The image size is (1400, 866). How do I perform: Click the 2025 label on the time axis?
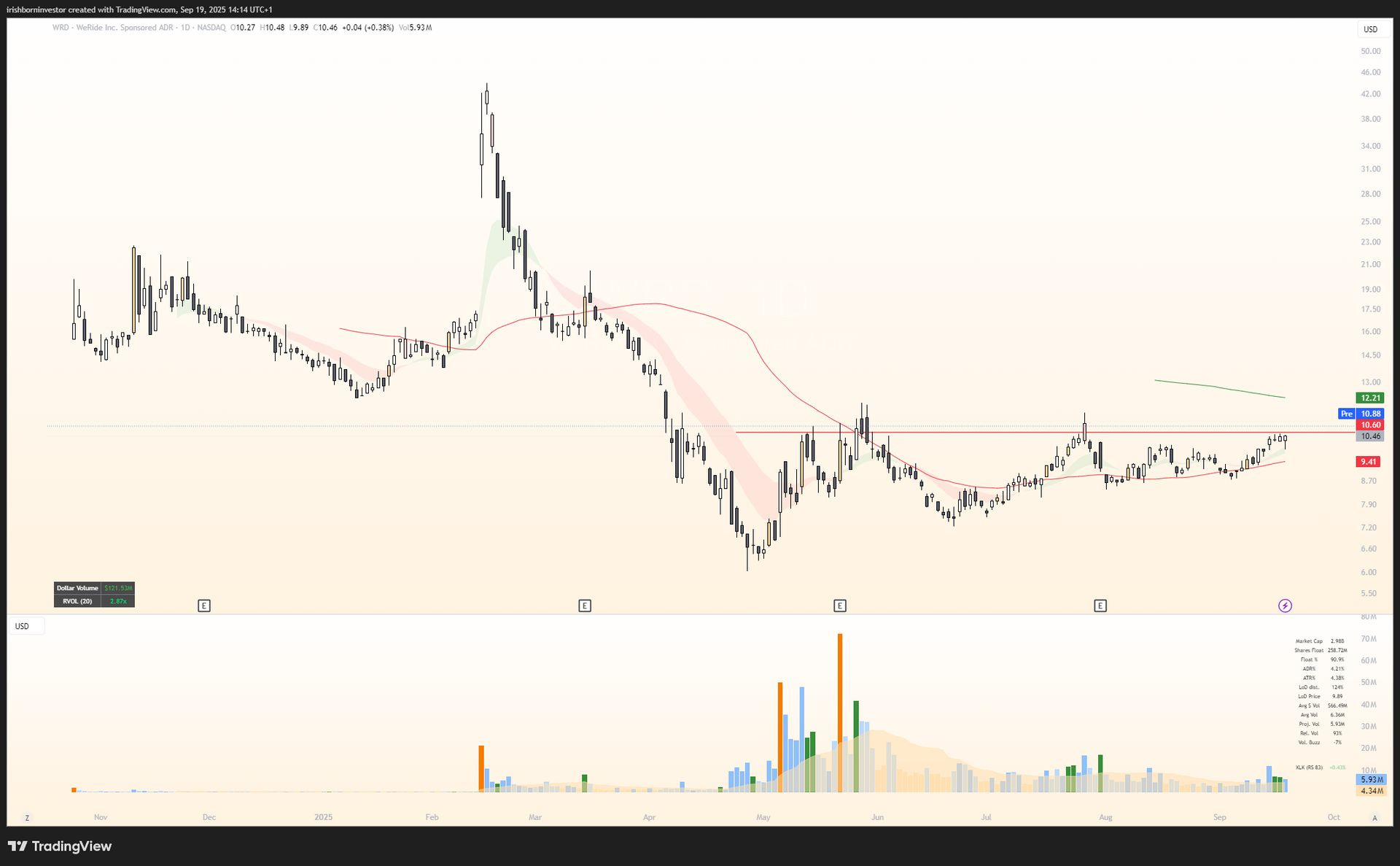[x=324, y=817]
